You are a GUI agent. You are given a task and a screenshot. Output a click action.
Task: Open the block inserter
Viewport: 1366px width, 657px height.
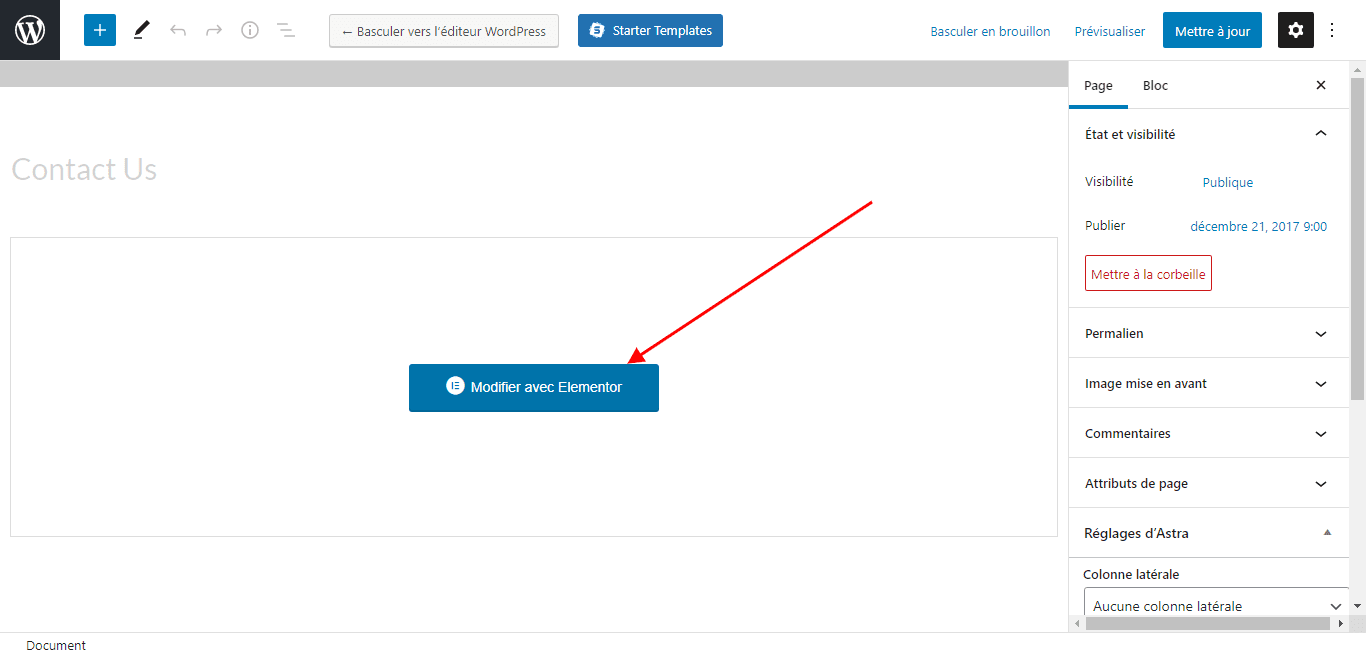click(x=99, y=30)
